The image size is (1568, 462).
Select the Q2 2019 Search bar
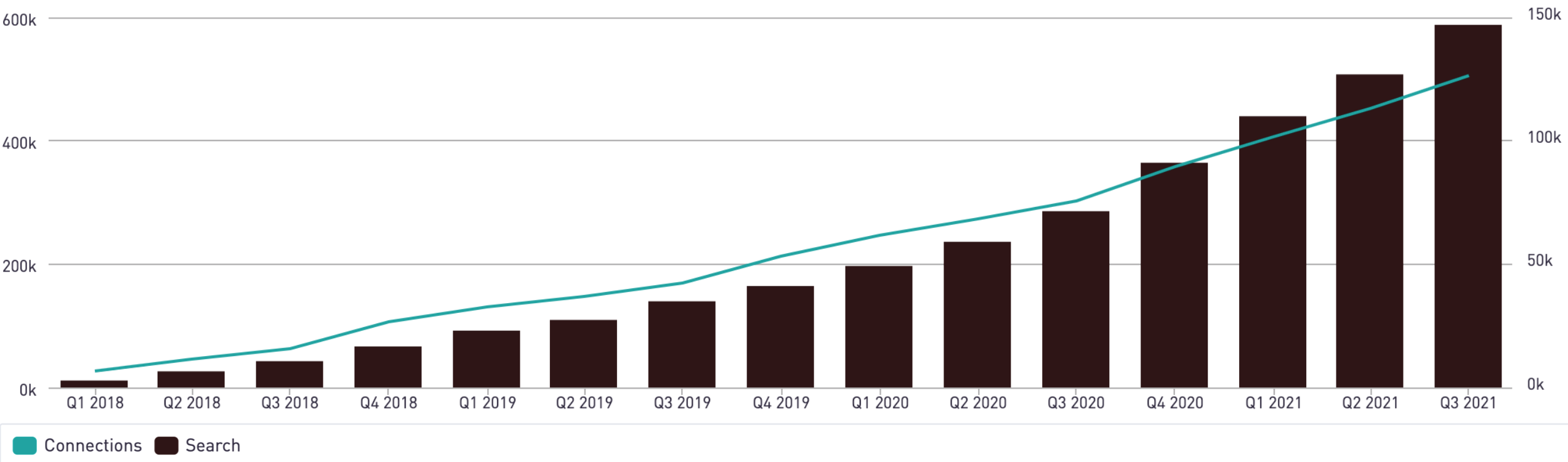click(x=583, y=354)
